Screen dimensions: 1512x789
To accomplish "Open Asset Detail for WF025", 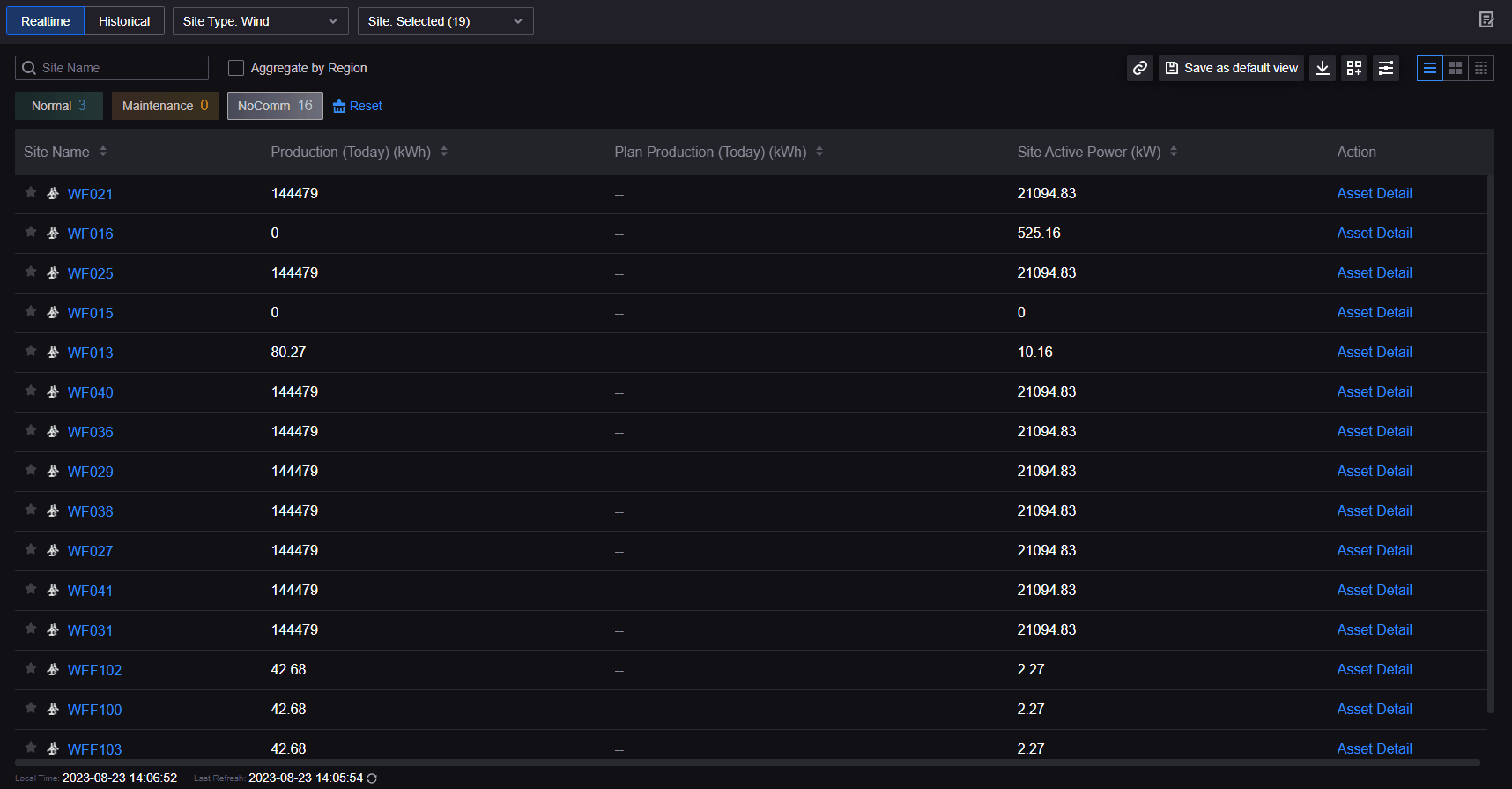I will (x=1375, y=272).
